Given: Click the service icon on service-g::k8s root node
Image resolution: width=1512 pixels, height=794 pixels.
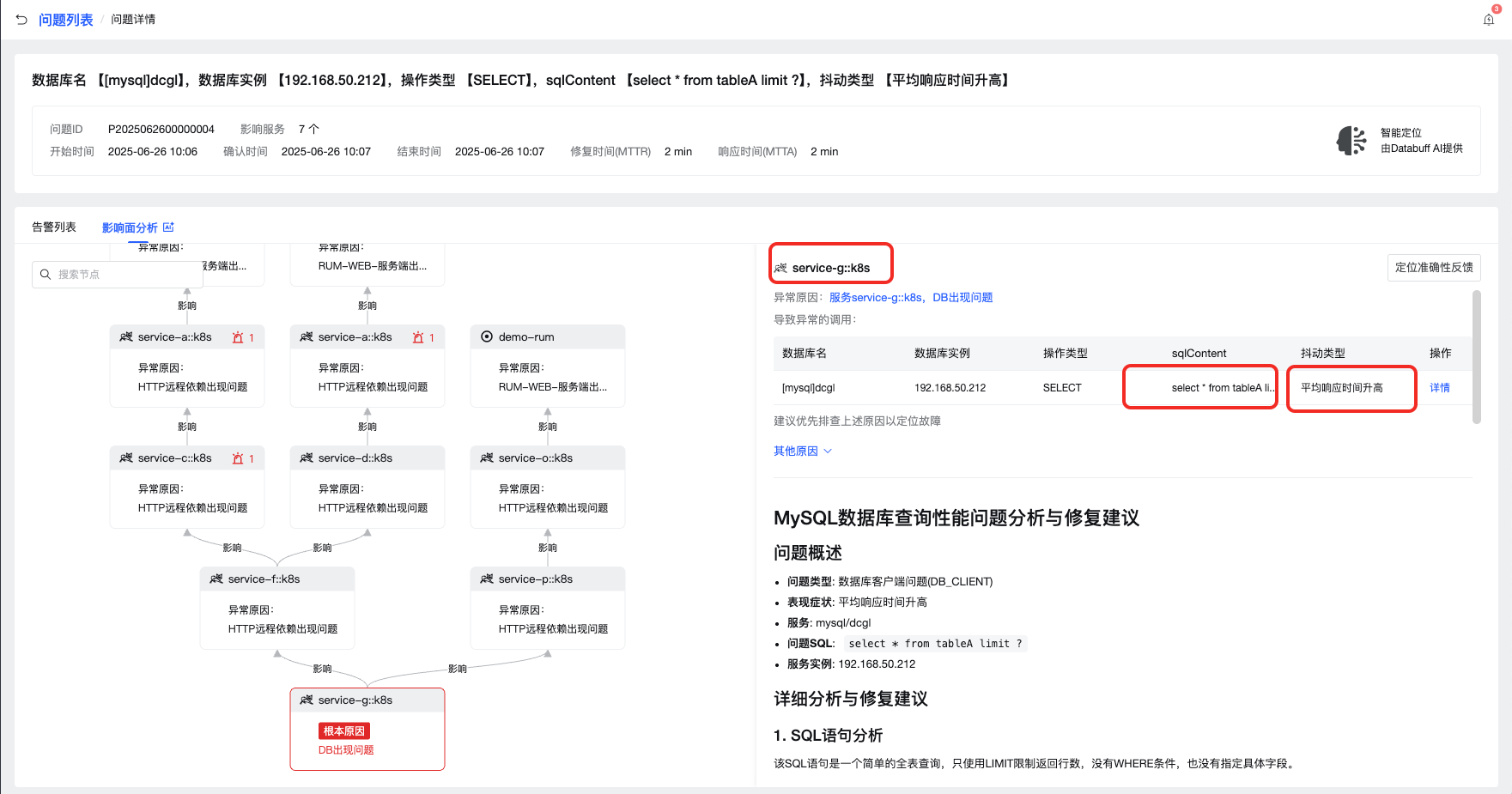Looking at the screenshot, I should [307, 700].
